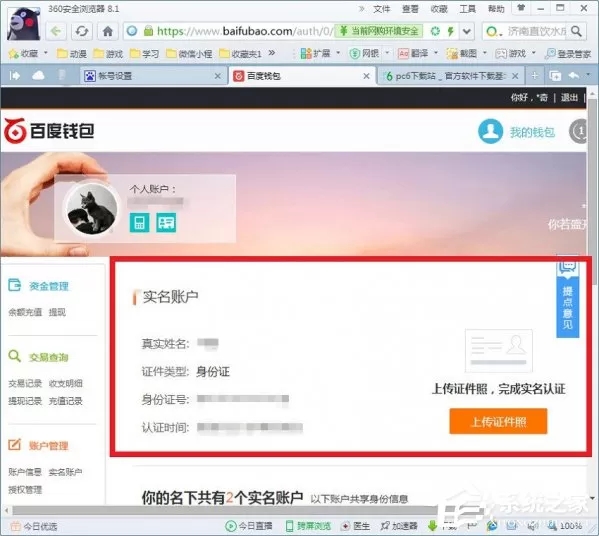
Task: Click the skin shirt icon in title bar
Action: [x=521, y=8]
